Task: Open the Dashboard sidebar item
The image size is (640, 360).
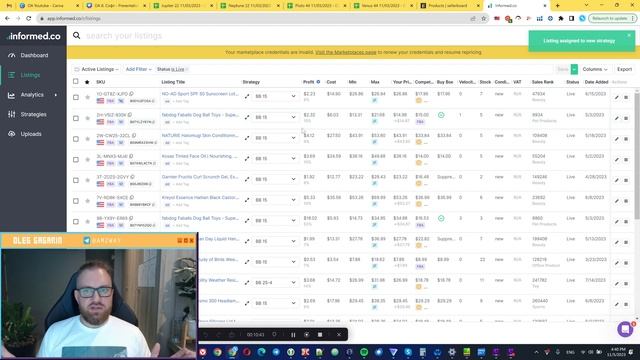Action: 33,55
